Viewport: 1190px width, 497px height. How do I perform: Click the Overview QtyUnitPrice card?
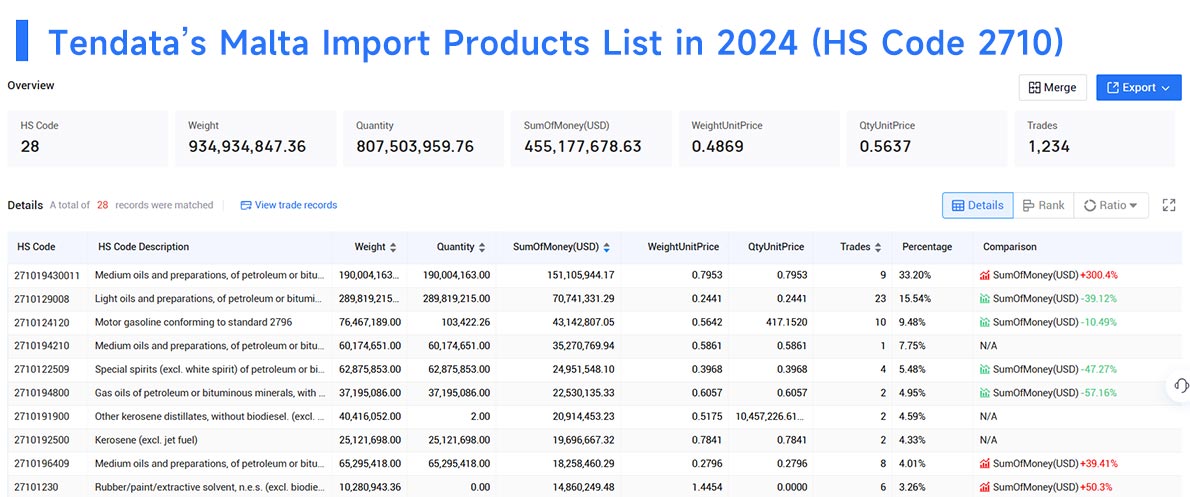[927, 139]
